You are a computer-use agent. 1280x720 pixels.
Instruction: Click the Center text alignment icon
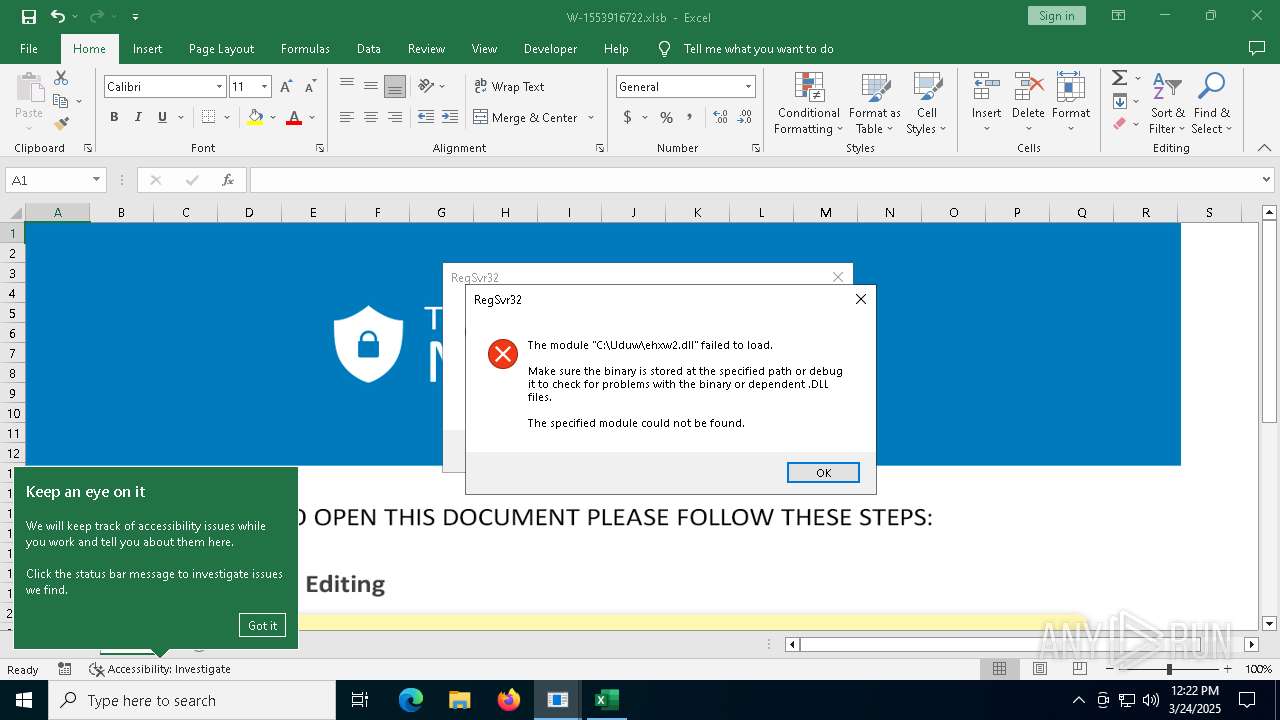(371, 117)
